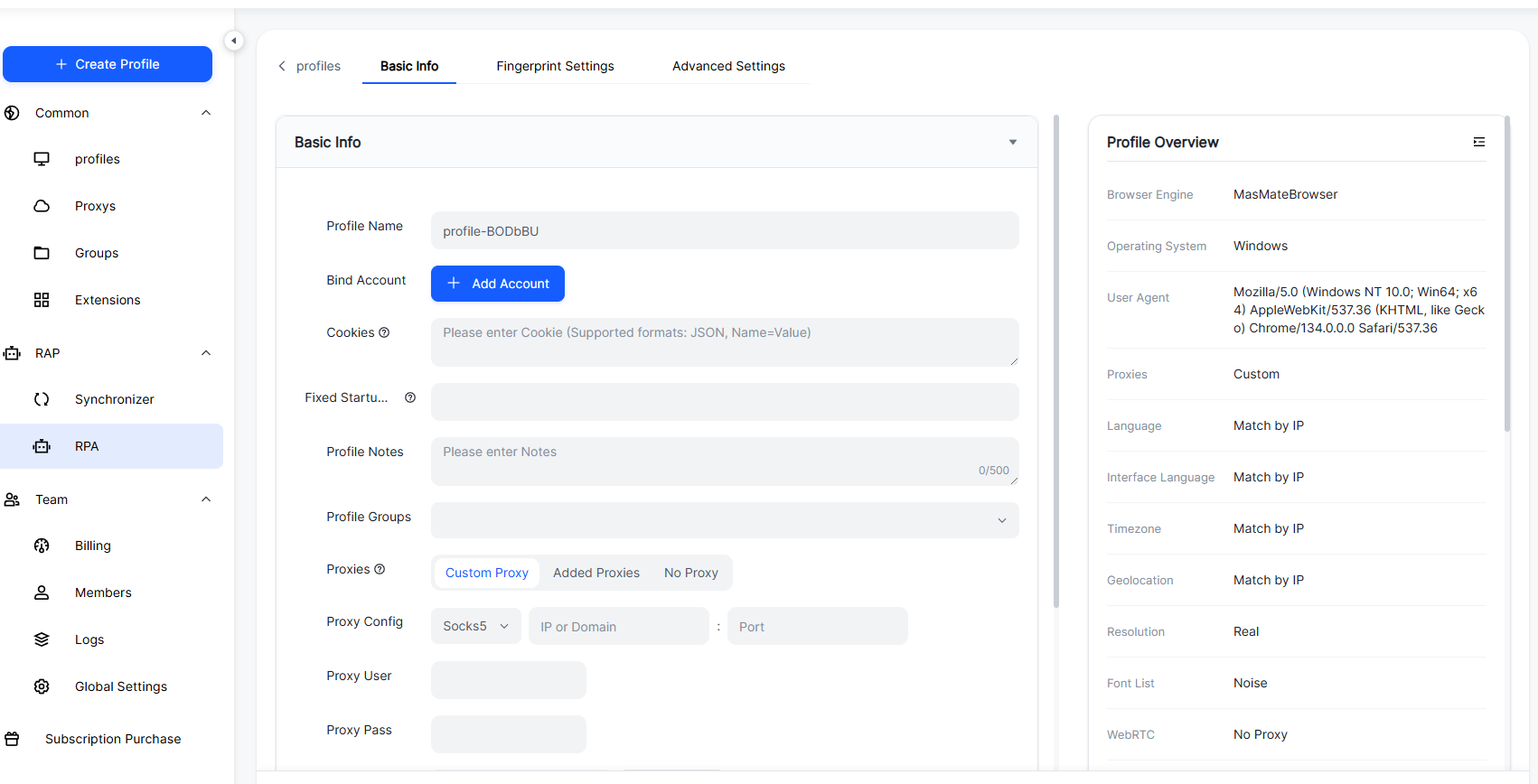Click the Create Profile button
The height and width of the screenshot is (784, 1538).
coord(108,64)
